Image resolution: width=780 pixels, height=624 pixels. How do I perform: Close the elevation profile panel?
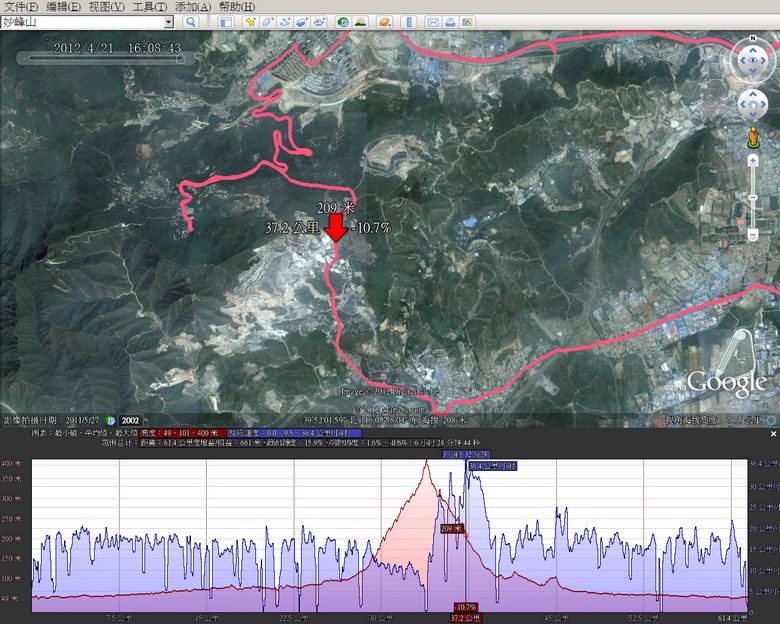[772, 434]
